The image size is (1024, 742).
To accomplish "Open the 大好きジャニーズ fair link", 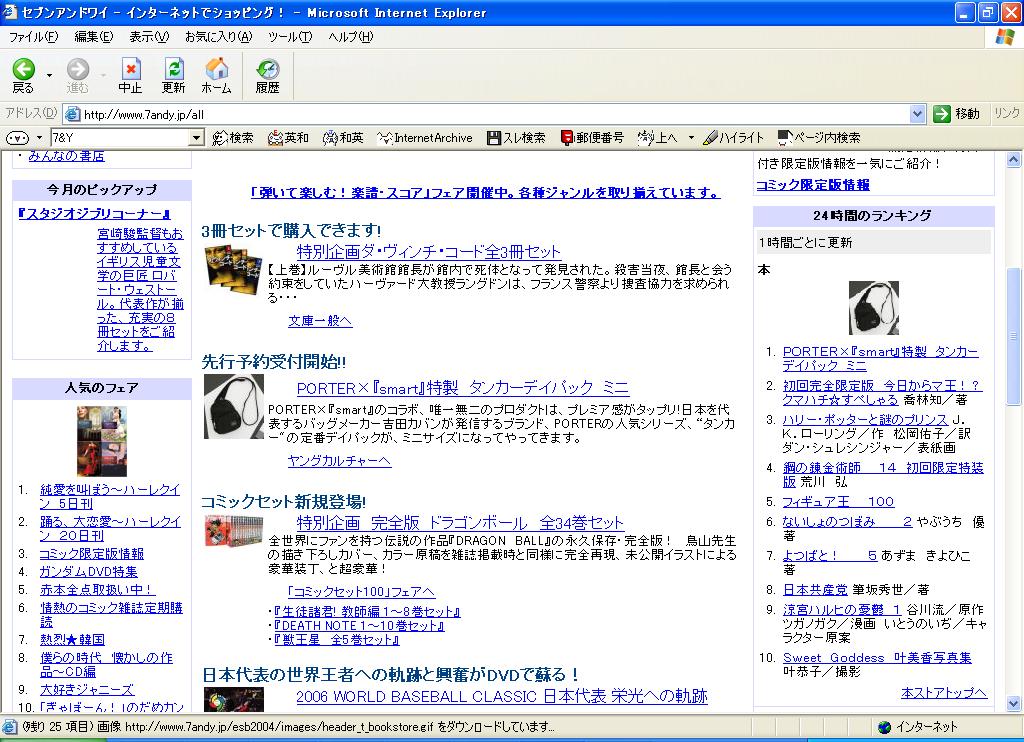I will tap(87, 689).
